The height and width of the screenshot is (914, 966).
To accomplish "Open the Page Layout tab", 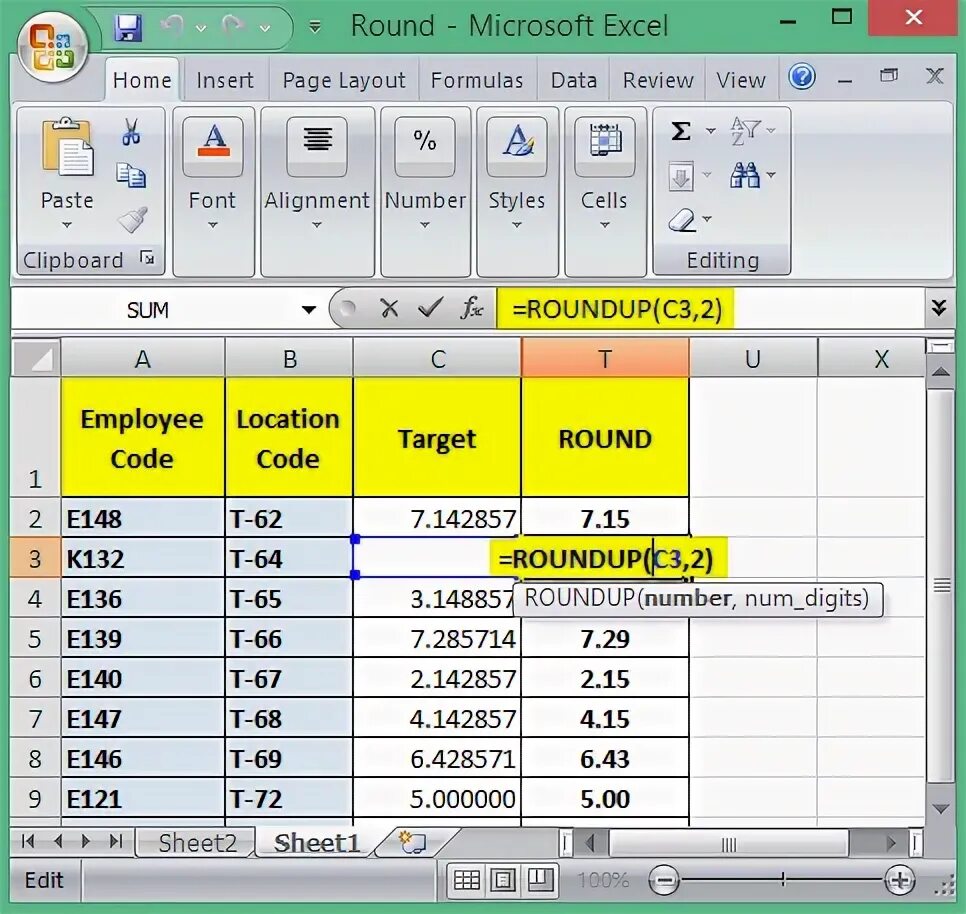I will (x=344, y=80).
